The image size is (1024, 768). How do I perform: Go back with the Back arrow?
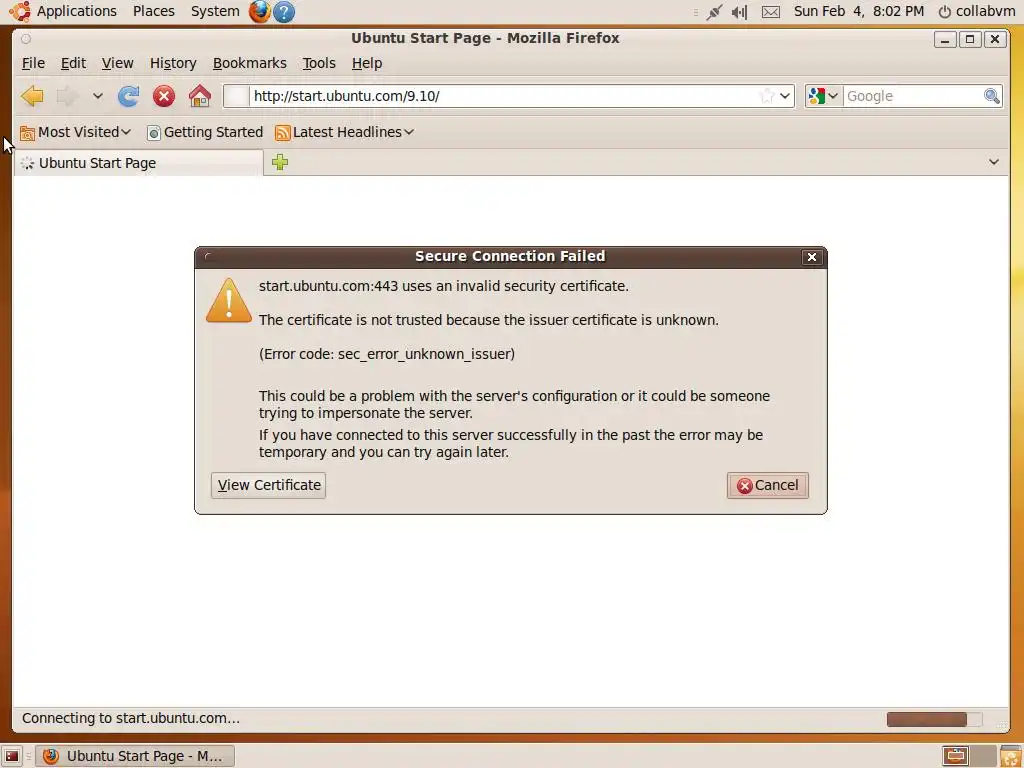pos(32,96)
